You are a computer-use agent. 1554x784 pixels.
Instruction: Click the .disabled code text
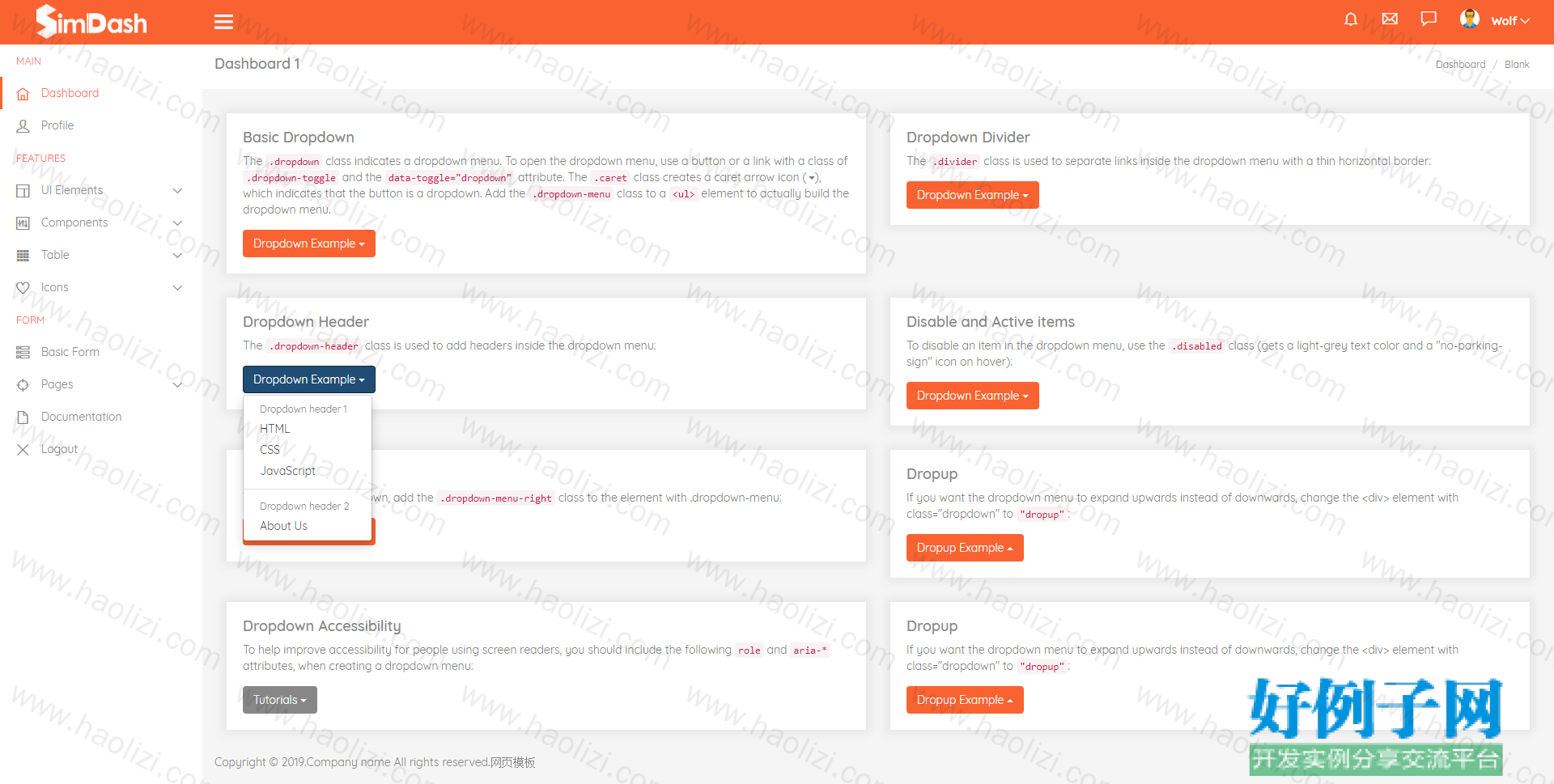[x=1197, y=346]
